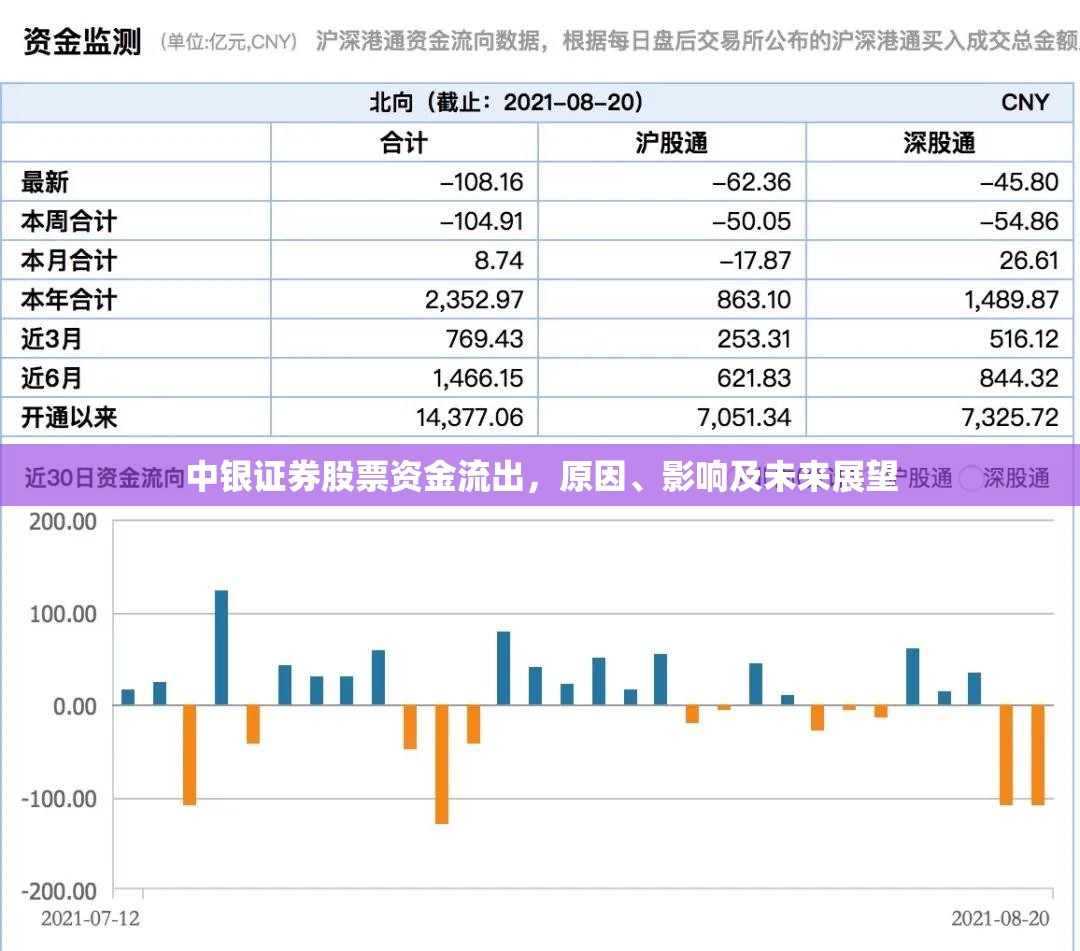Click the value -62.36
The image size is (1080, 951).
coord(751,182)
